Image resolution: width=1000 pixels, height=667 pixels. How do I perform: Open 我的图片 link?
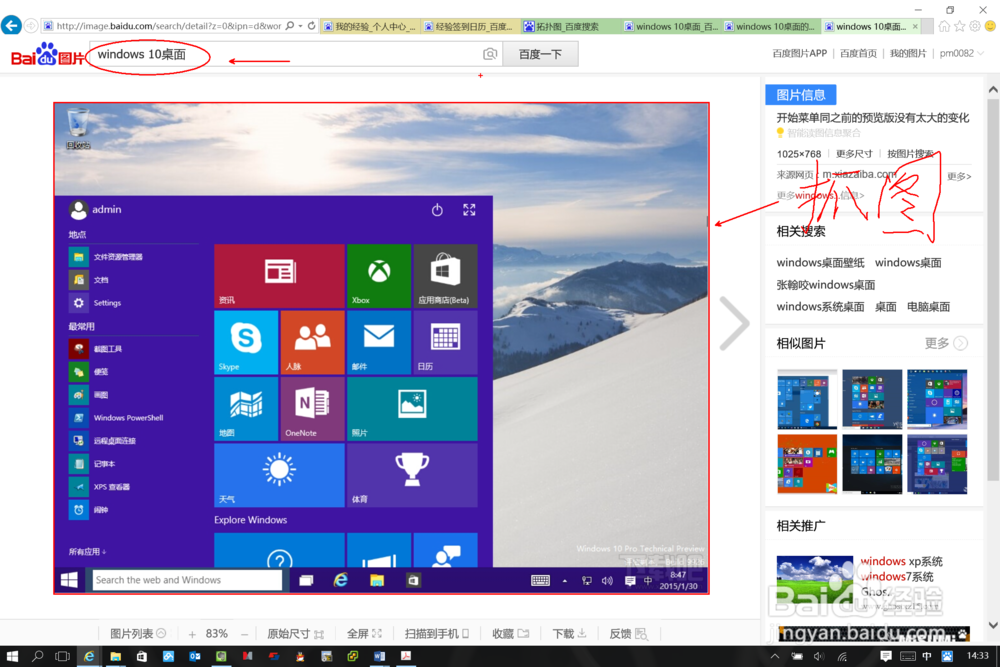click(x=908, y=54)
